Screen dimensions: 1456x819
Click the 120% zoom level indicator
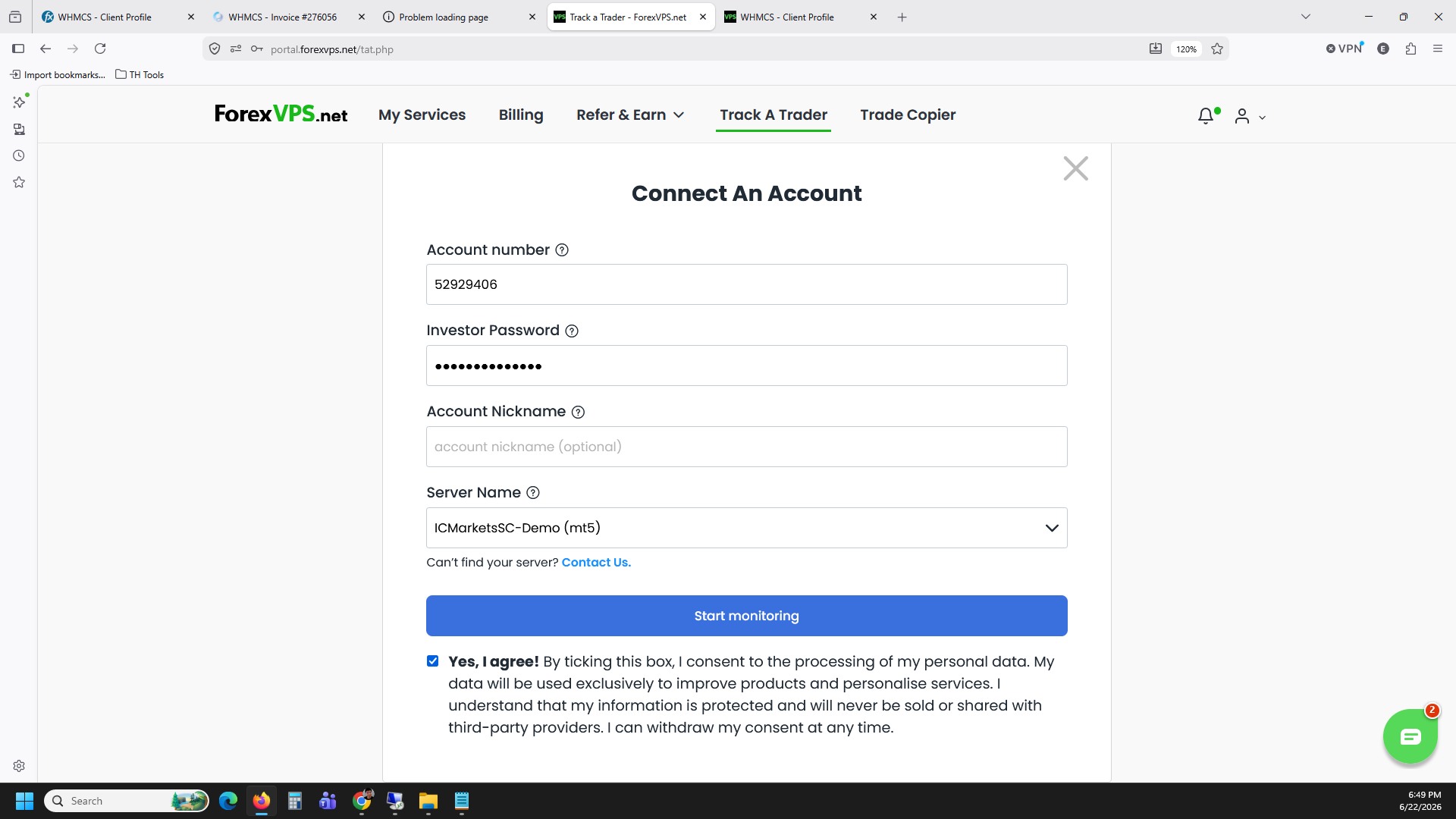pyautogui.click(x=1186, y=49)
